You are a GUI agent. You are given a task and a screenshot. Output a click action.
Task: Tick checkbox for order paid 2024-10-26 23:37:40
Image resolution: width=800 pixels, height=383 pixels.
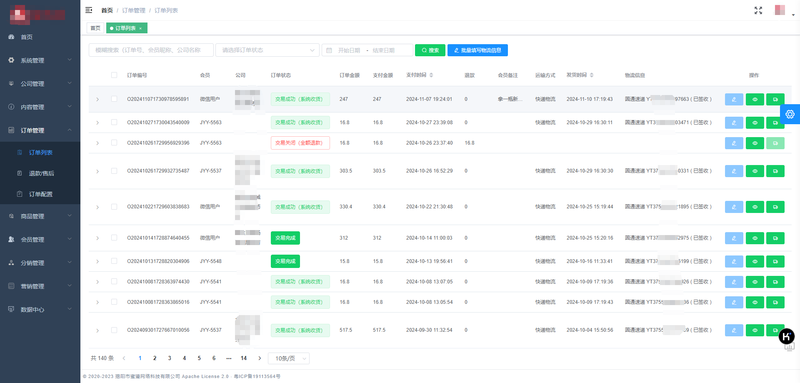pyautogui.click(x=114, y=143)
